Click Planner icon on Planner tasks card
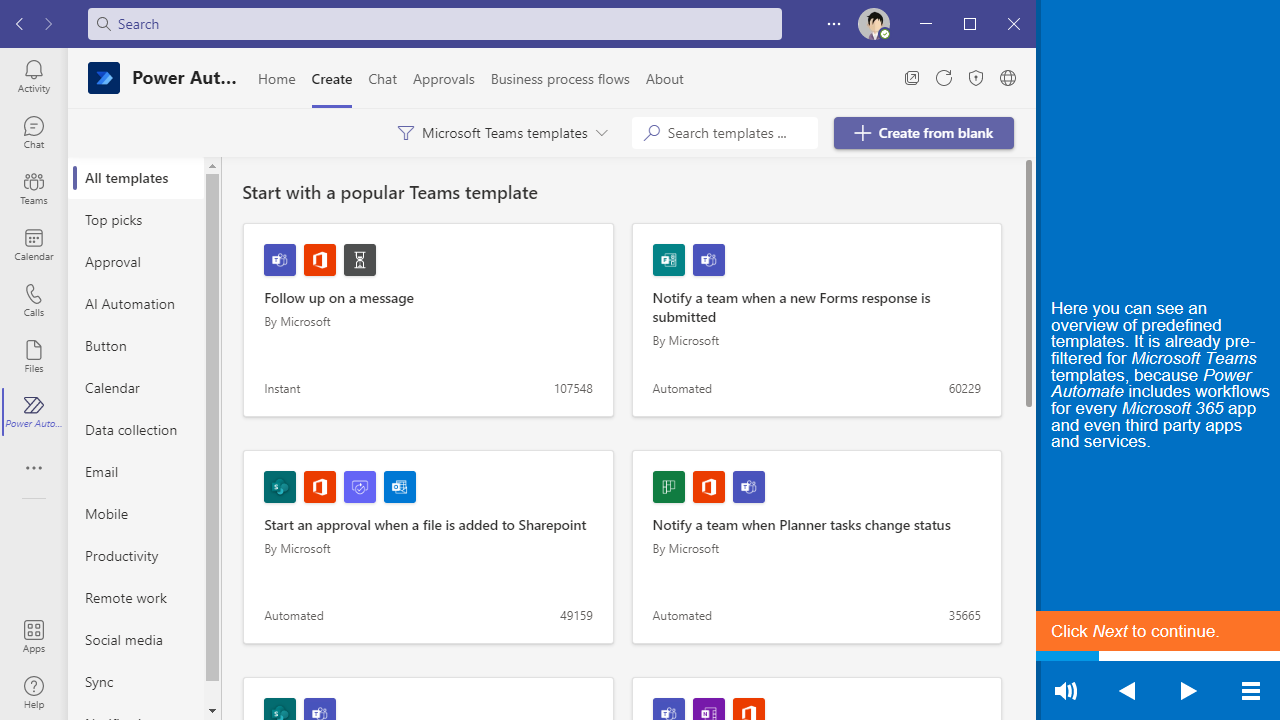The image size is (1280, 720). [669, 487]
